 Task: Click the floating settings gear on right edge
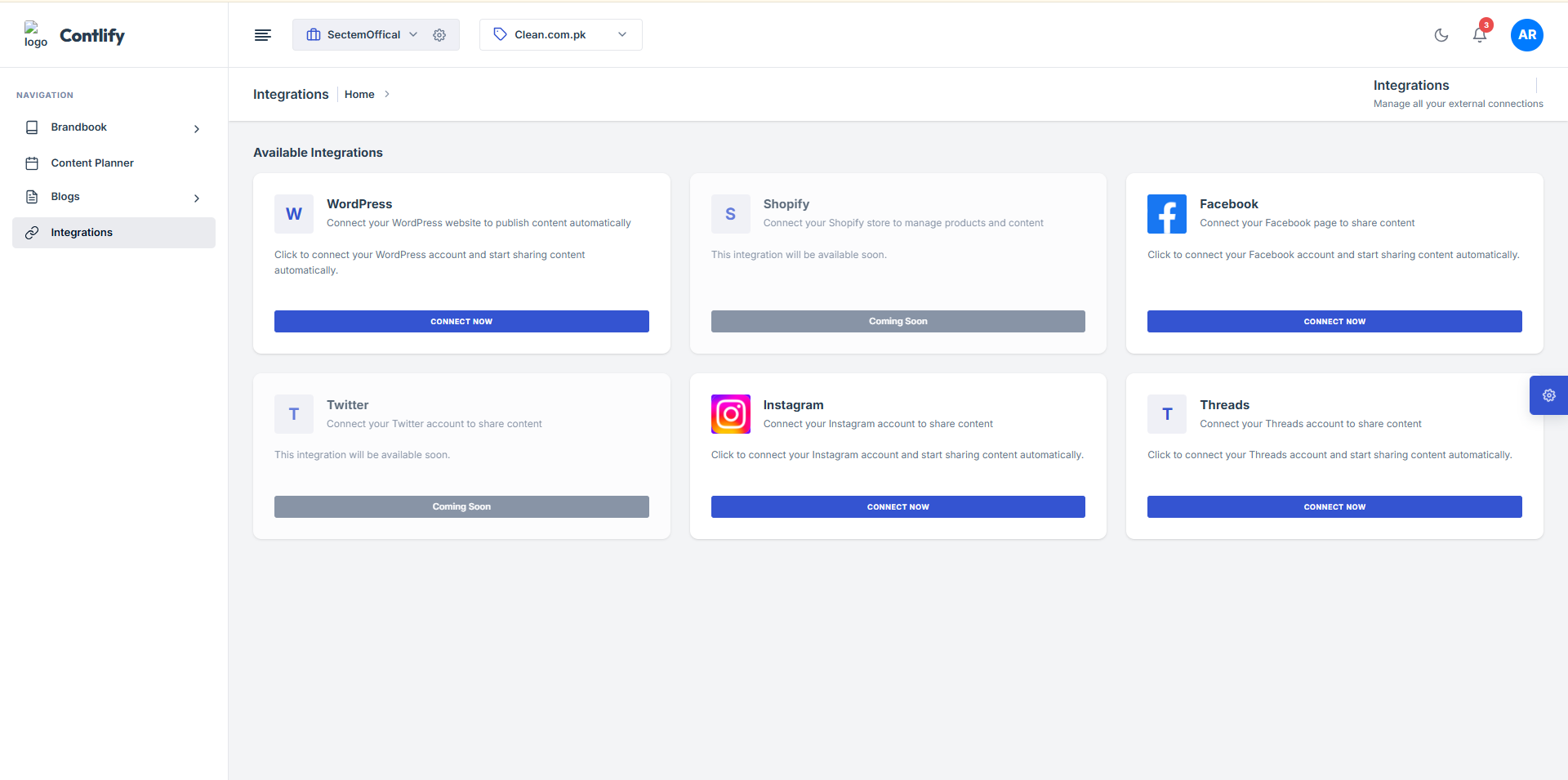point(1550,395)
